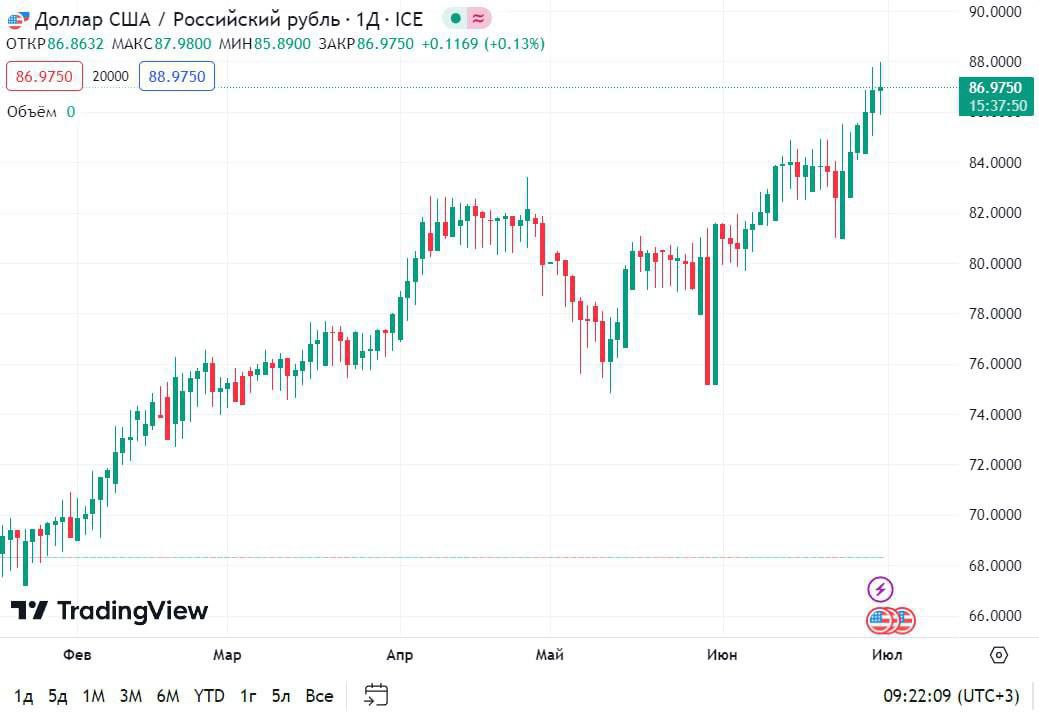
Task: Click the purple lightning event marker
Action: point(880,589)
